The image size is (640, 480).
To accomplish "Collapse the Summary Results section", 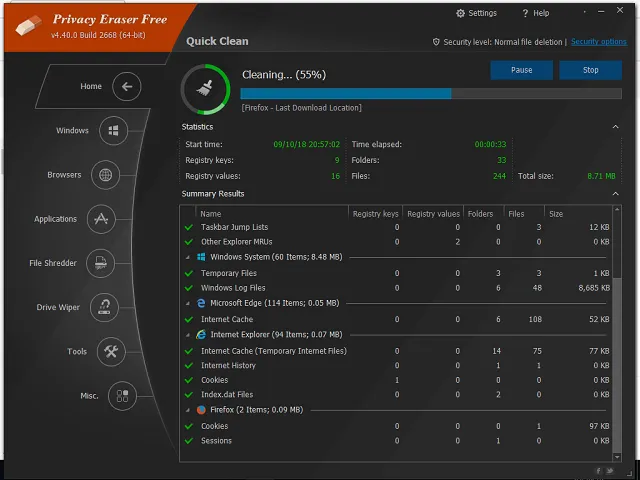I will tap(616, 194).
